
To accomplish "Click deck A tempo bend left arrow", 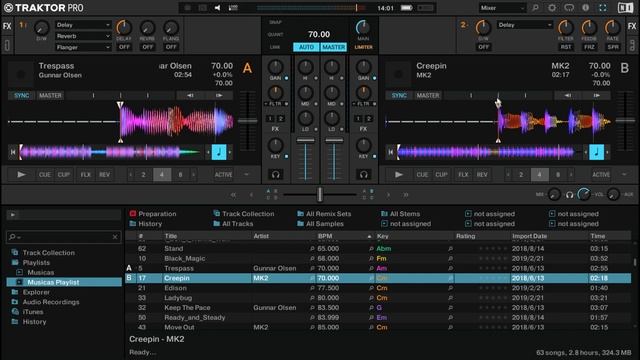I will [190, 96].
